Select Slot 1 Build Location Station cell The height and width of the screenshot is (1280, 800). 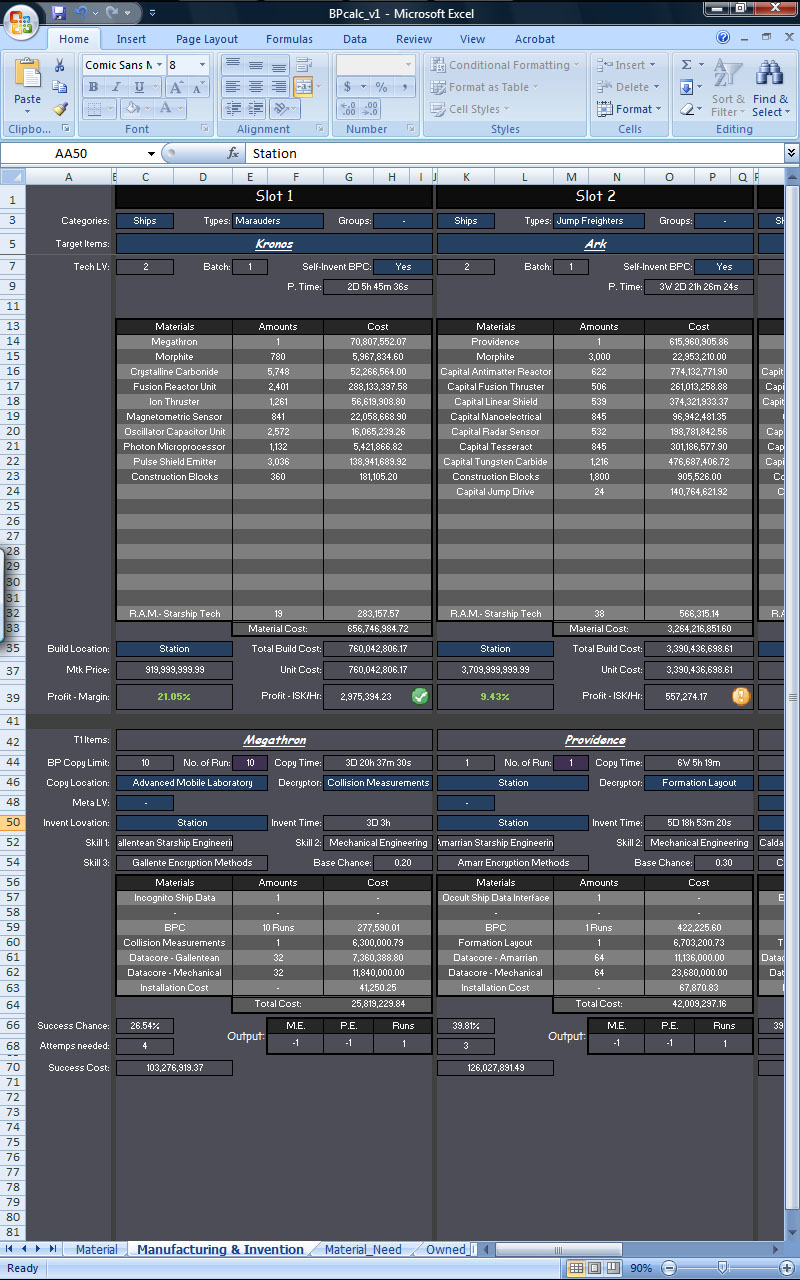pyautogui.click(x=174, y=649)
